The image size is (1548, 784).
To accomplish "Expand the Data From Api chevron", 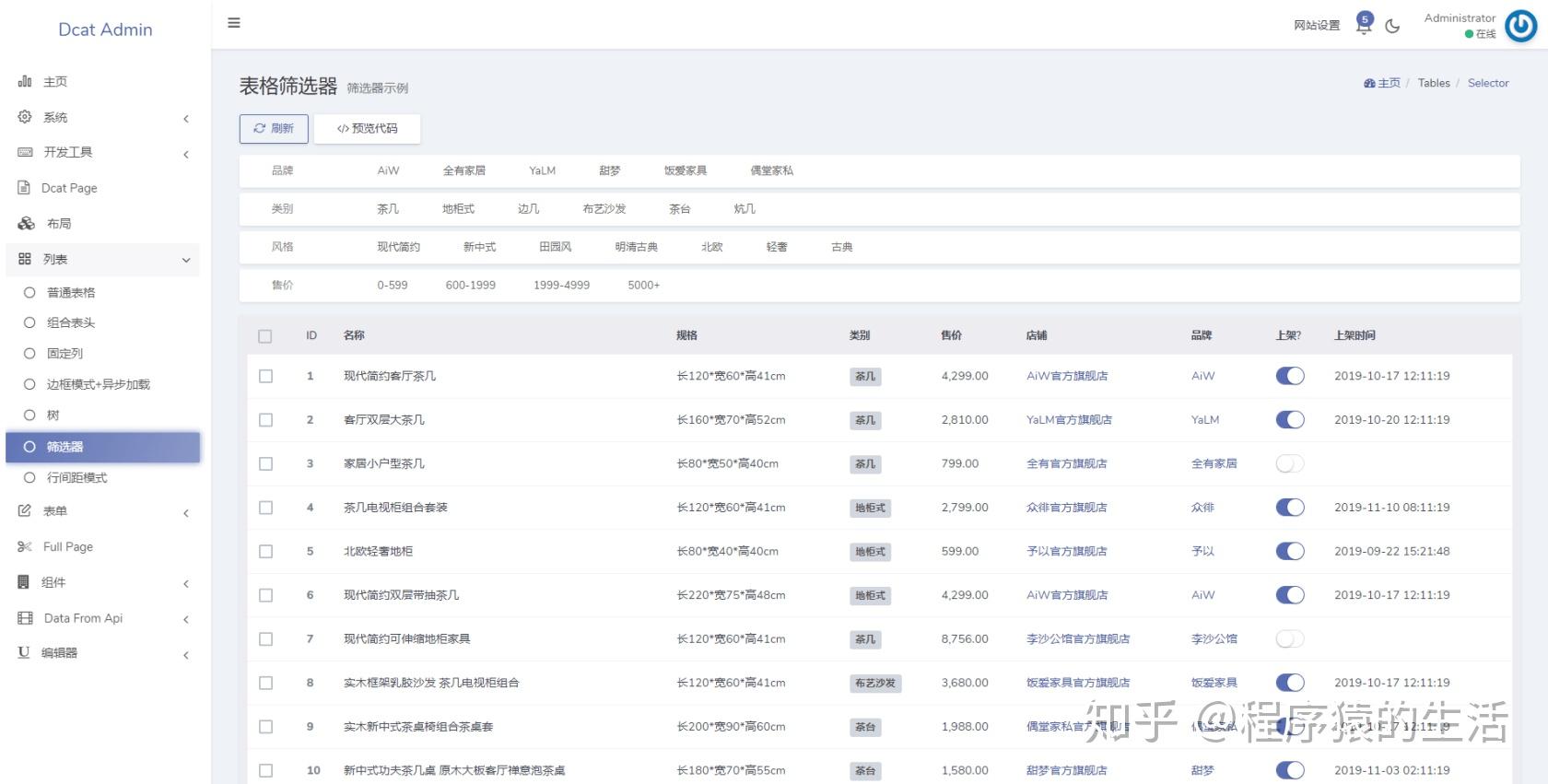I will [x=186, y=619].
